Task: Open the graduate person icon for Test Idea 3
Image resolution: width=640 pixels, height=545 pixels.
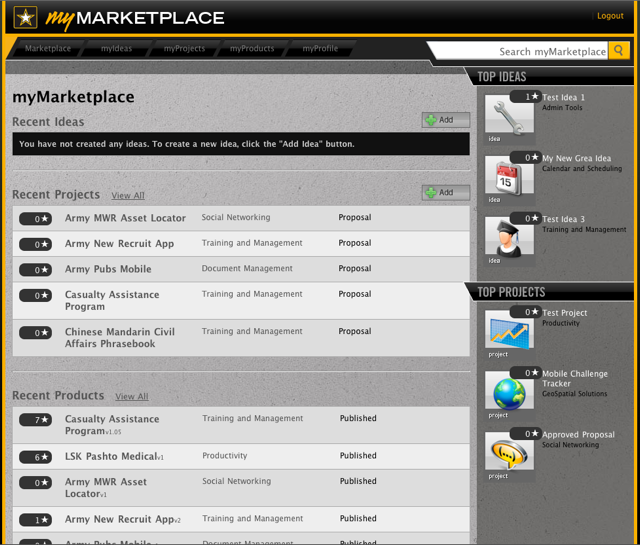Action: coord(509,238)
